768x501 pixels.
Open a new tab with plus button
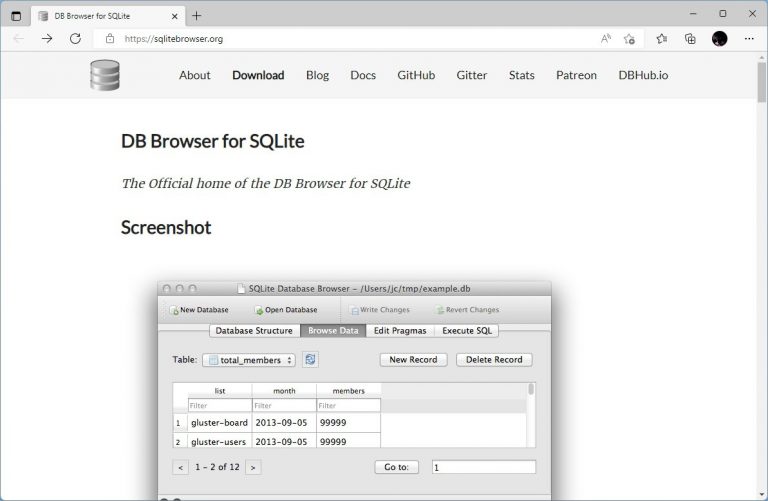(197, 15)
